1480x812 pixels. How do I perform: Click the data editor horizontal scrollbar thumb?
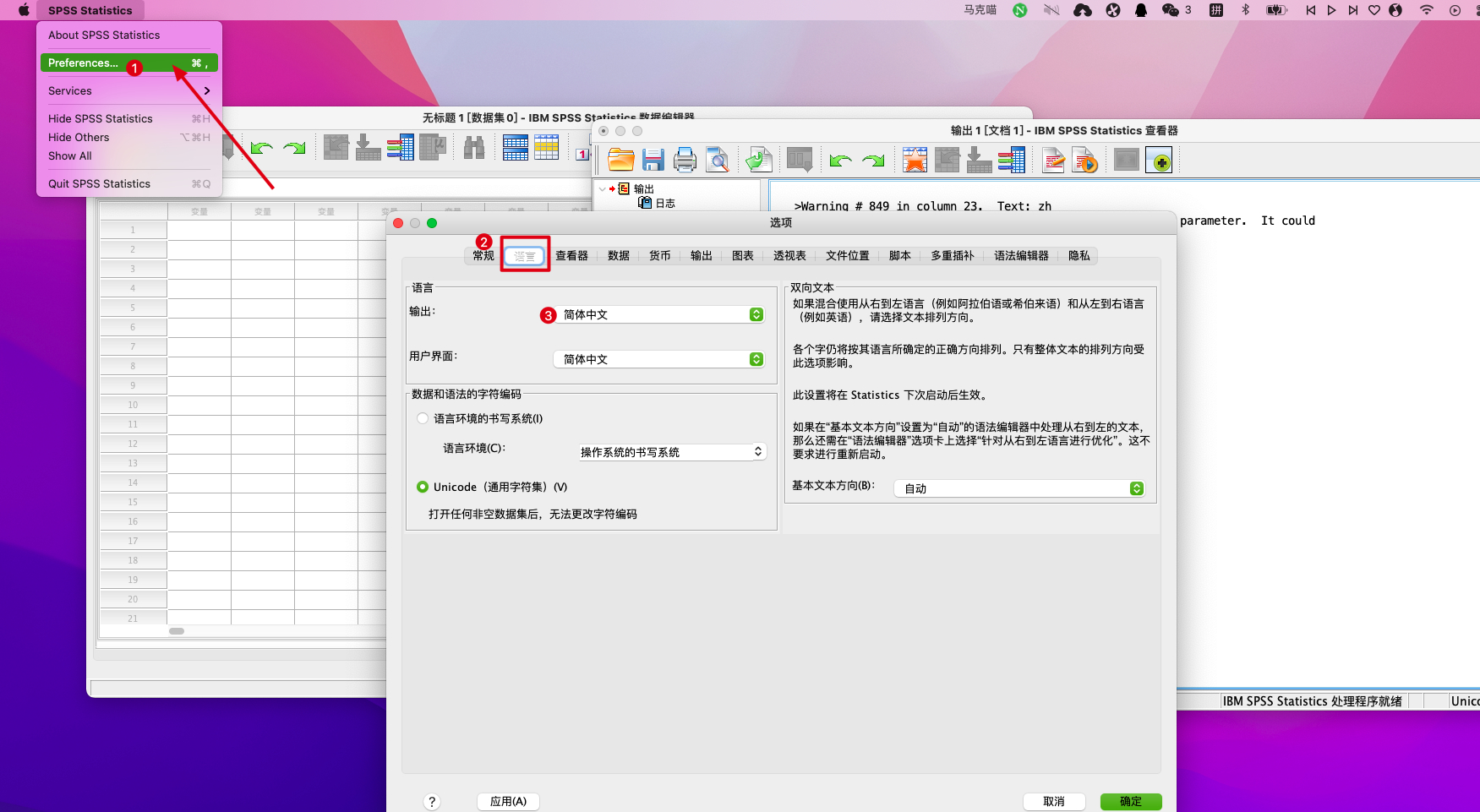tap(177, 631)
